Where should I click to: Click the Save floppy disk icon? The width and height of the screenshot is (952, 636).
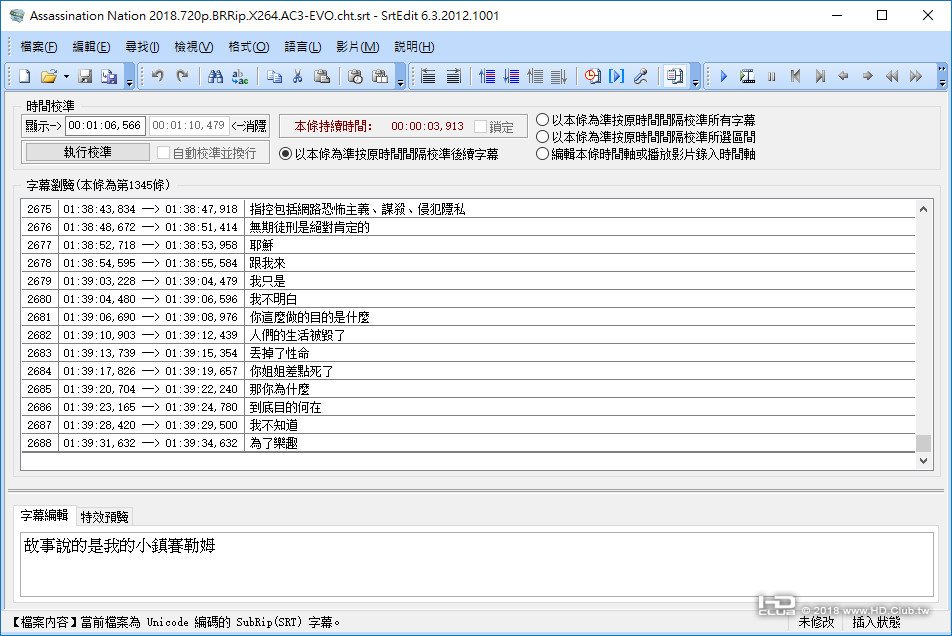coord(85,76)
